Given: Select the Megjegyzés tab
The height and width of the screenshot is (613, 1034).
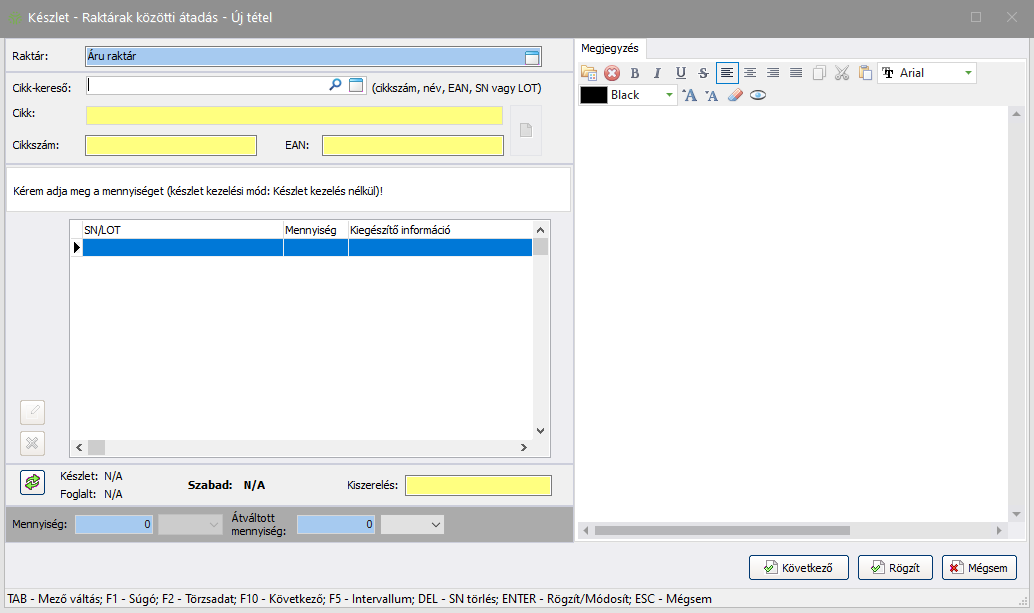Looking at the screenshot, I should (610, 48).
